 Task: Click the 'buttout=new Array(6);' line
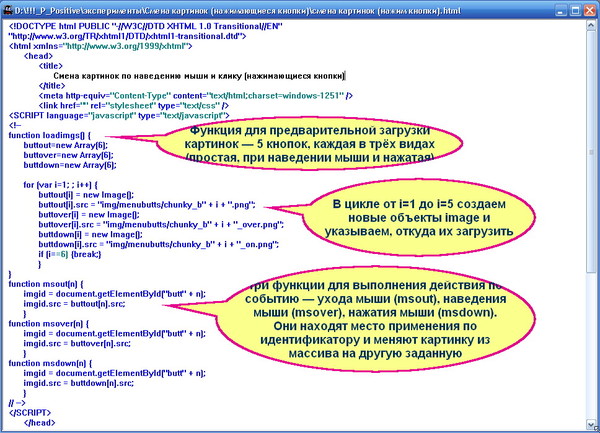[66, 145]
